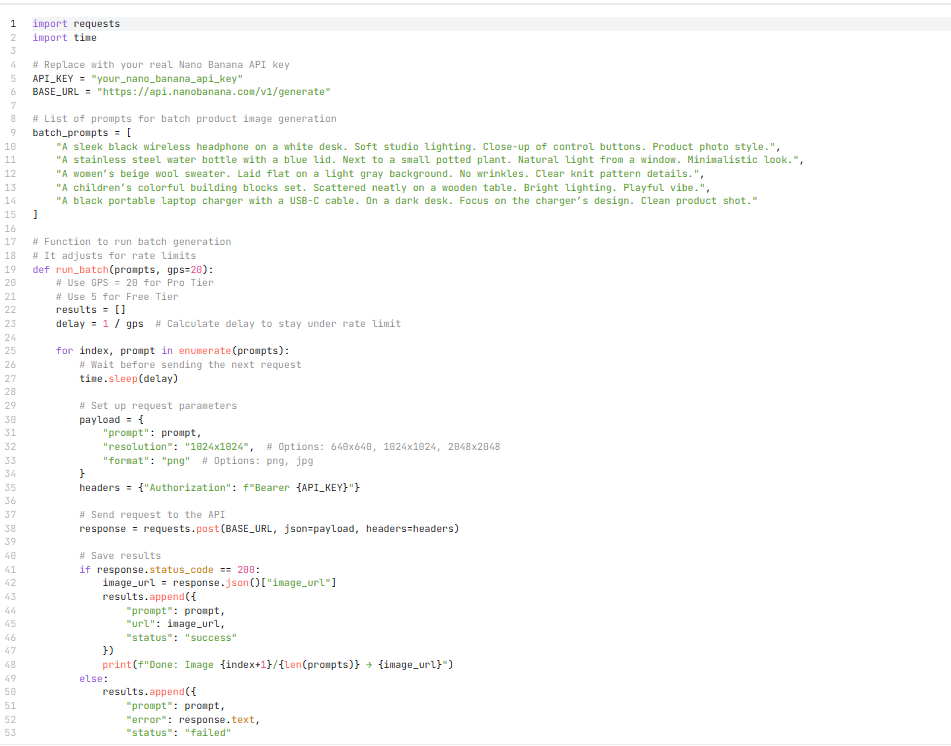Place cursor on 'import time' line
The height and width of the screenshot is (746, 951).
click(64, 38)
